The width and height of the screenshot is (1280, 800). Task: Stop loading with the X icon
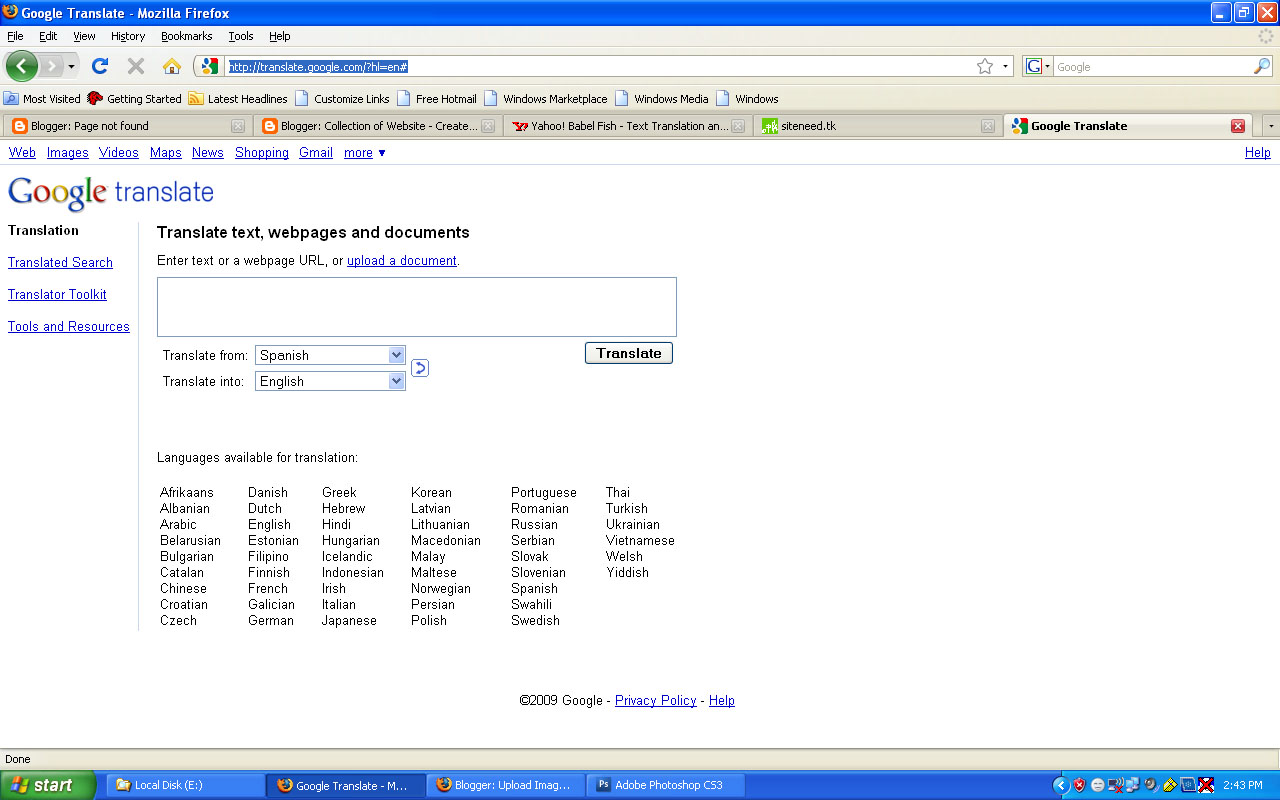(136, 66)
